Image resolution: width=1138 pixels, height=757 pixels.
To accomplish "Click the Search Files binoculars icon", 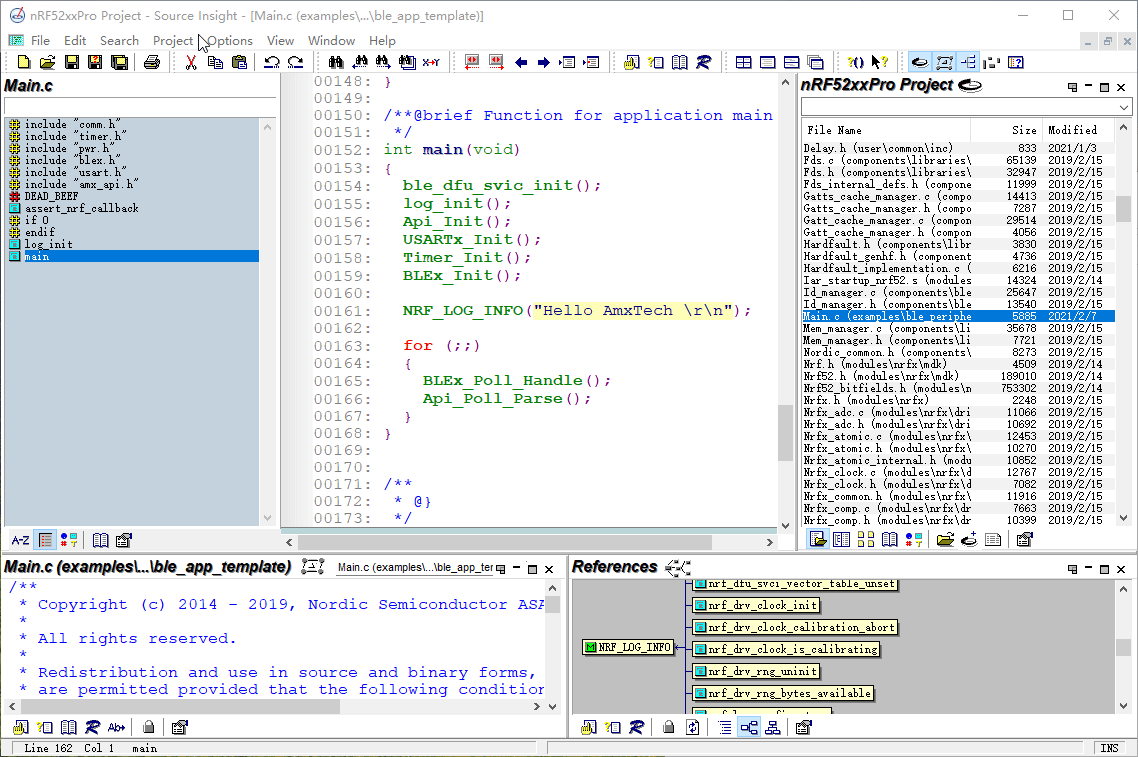I will pos(407,62).
